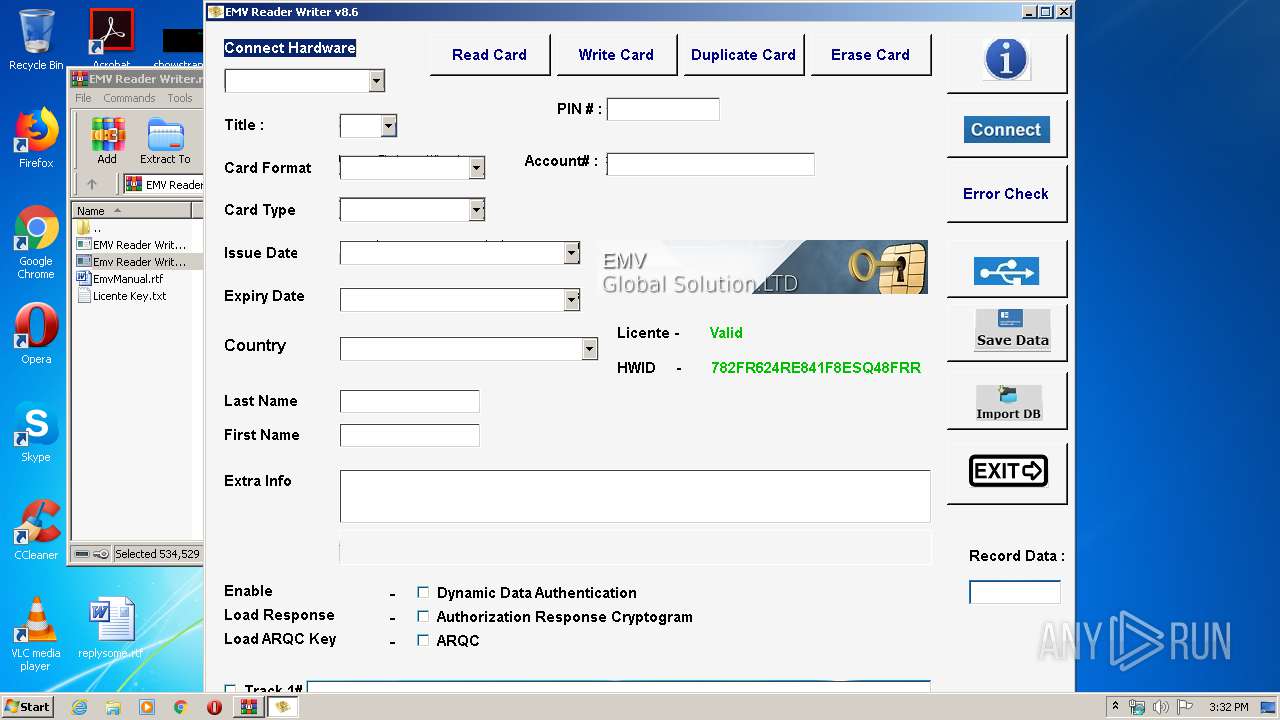
Task: Click the Add icon in WinRAR toolbar
Action: coord(107,140)
